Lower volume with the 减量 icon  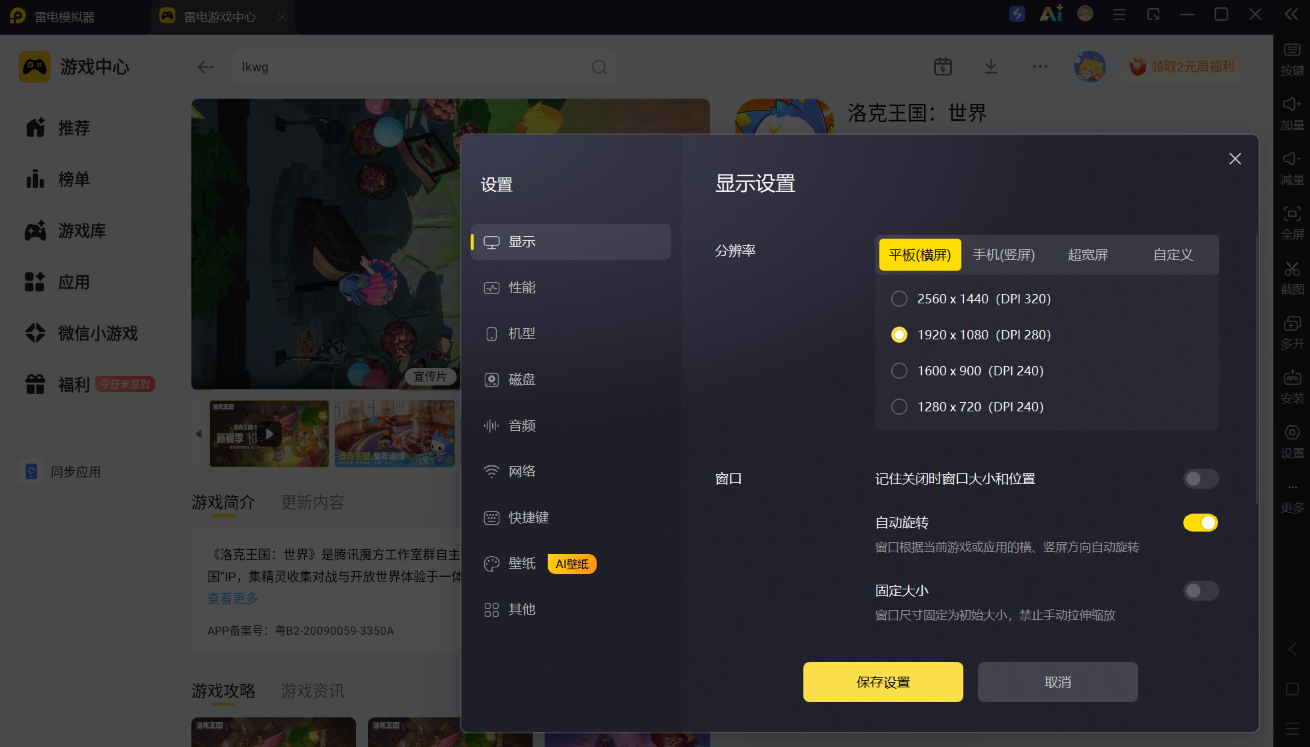click(1292, 167)
